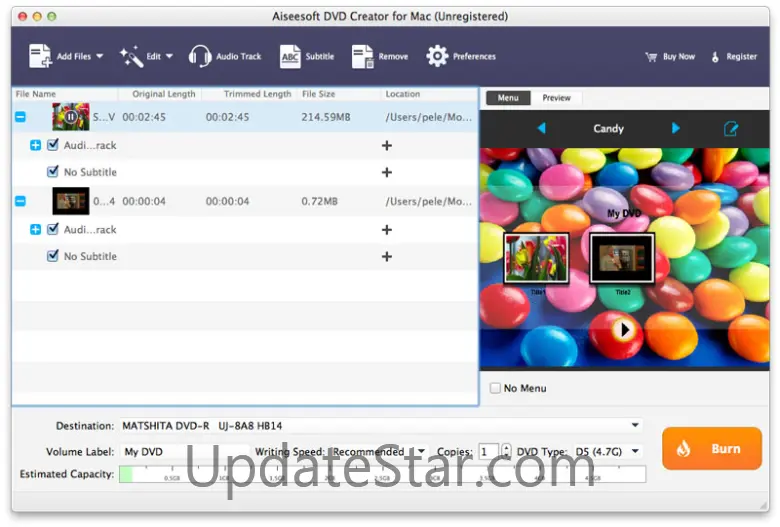Edit the Candy menu template icon
Screen dimensions: 780x527
[x=730, y=128]
